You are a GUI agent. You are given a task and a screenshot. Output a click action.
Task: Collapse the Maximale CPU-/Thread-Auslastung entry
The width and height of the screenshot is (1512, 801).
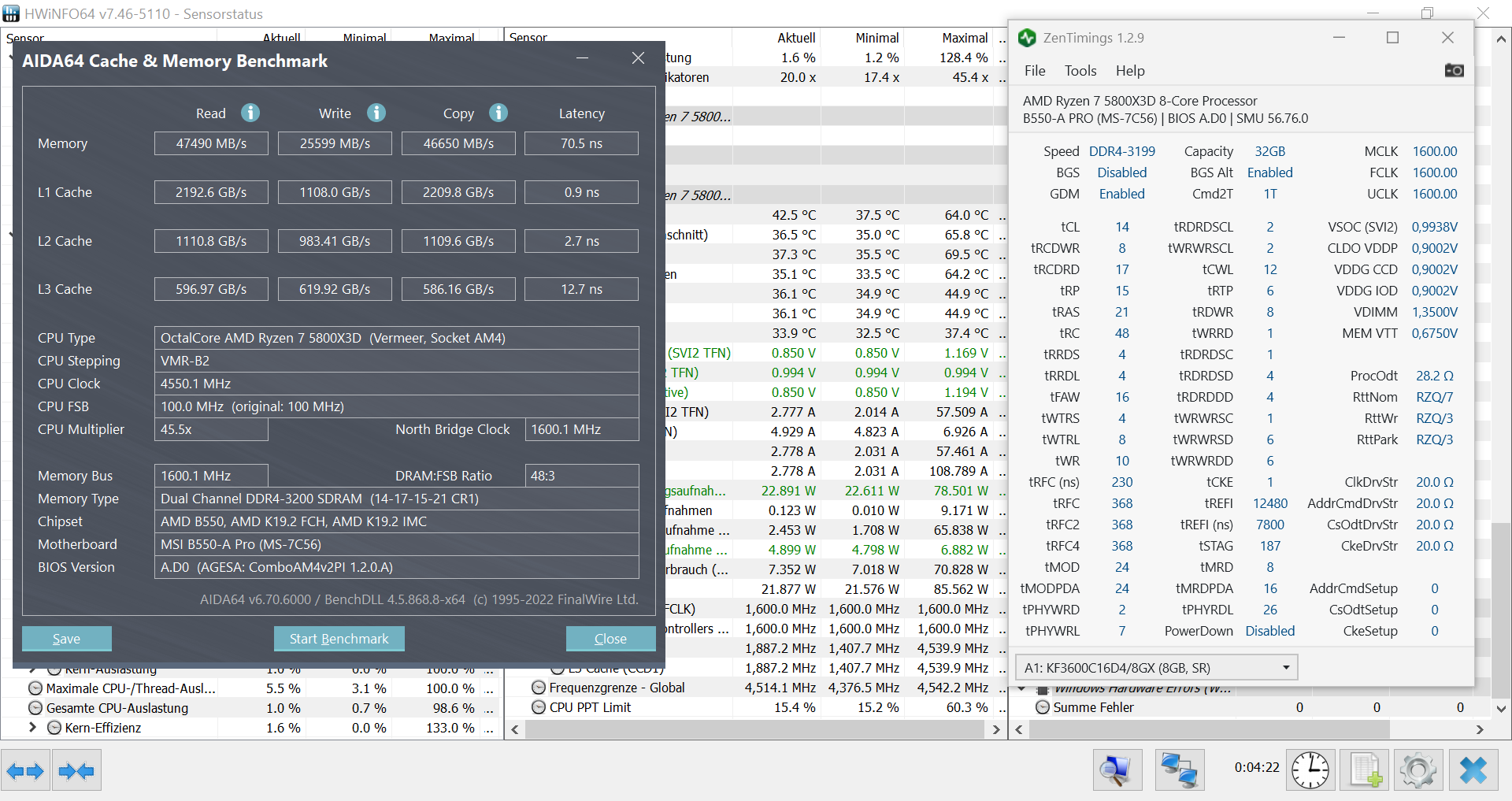click(35, 688)
